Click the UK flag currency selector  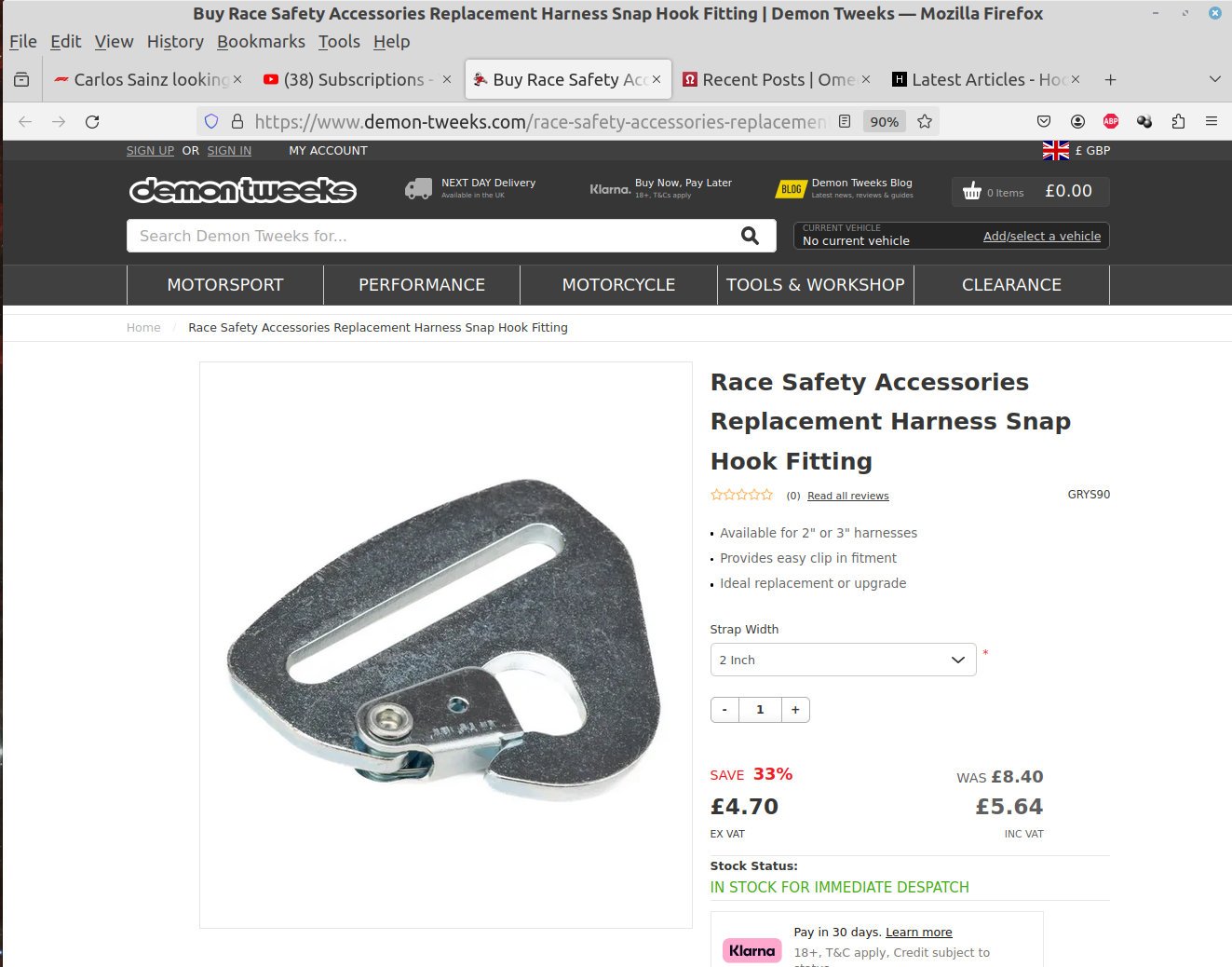1056,150
